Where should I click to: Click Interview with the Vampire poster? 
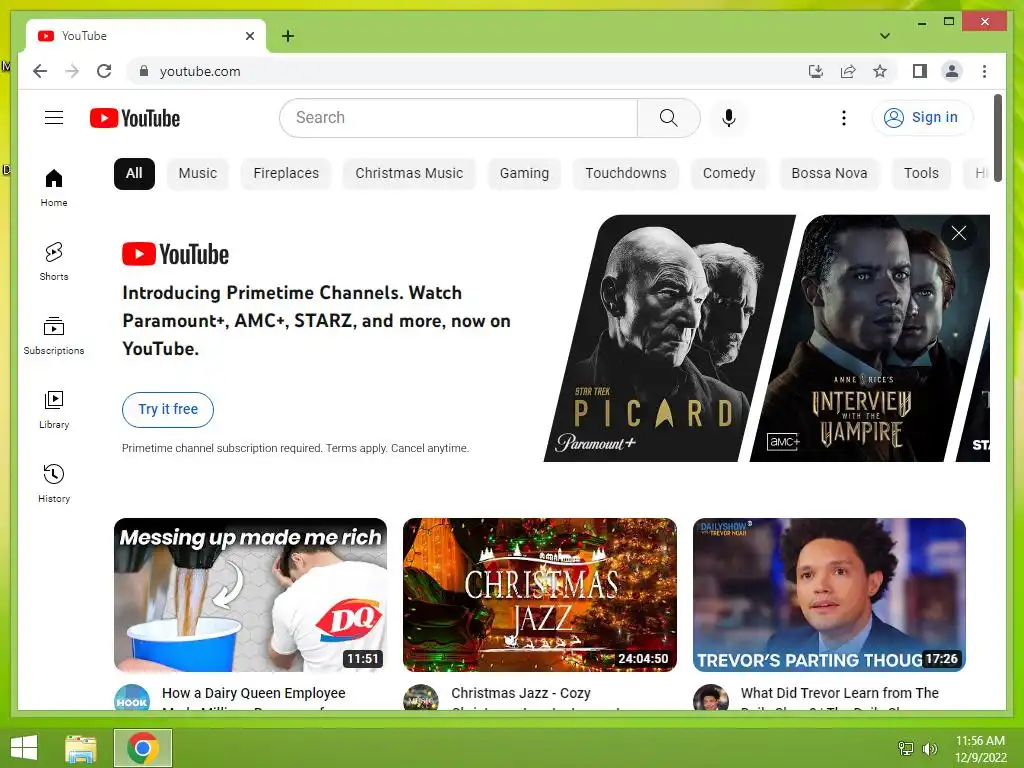[x=871, y=338]
